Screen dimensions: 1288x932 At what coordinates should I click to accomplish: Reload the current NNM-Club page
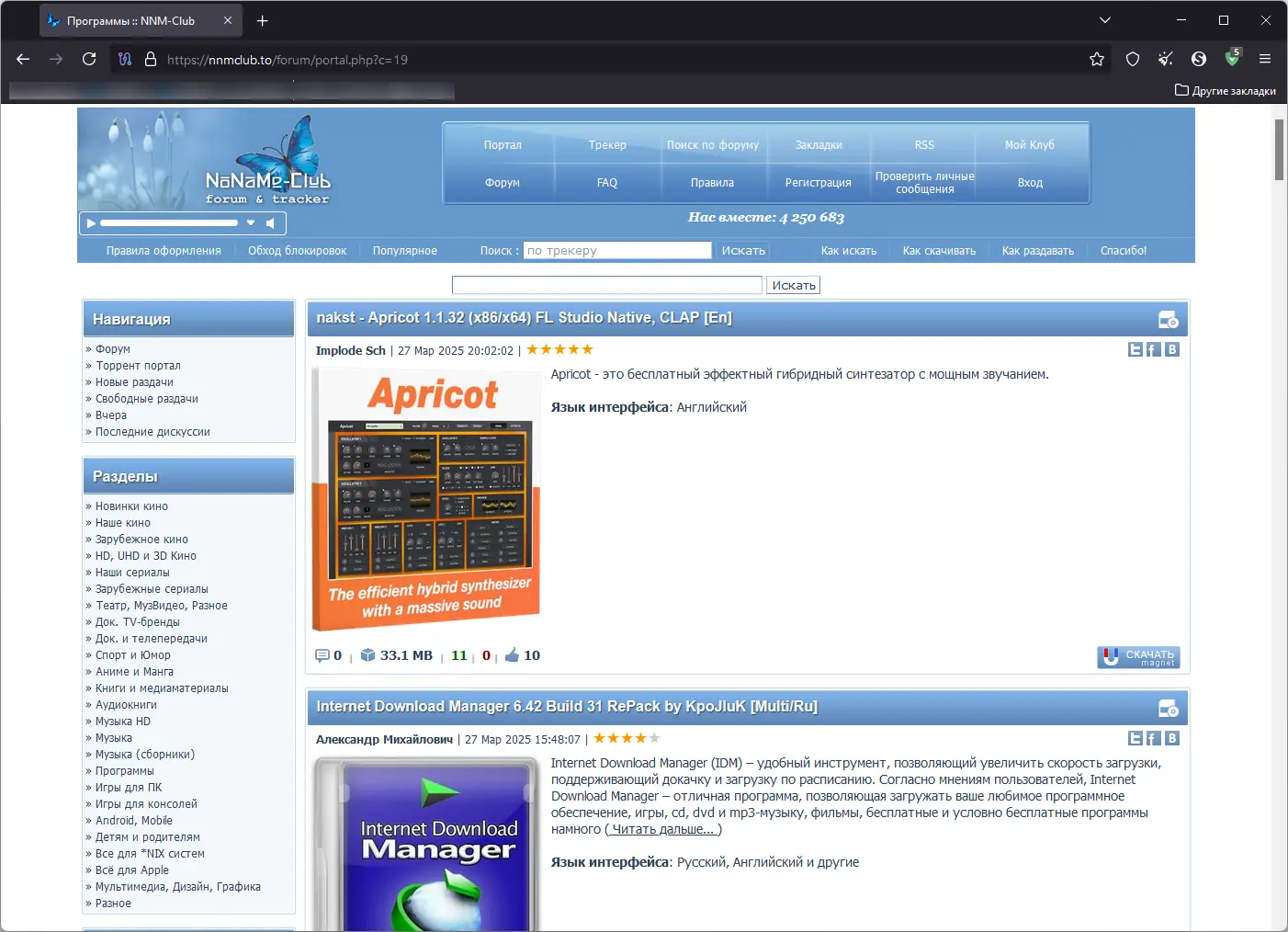[x=89, y=59]
